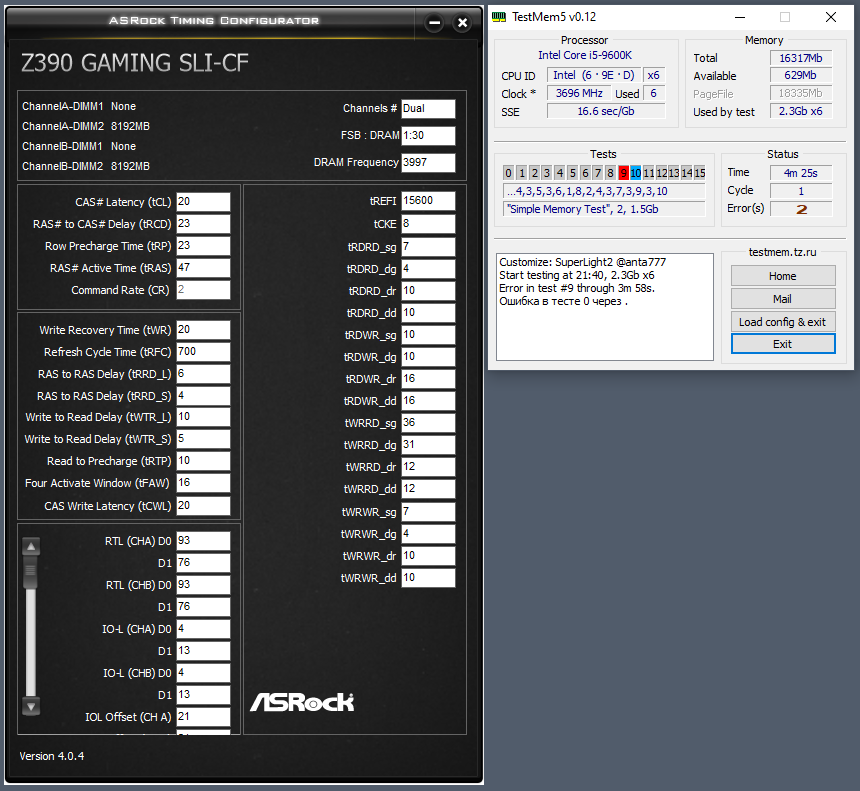Click the Mail button in TestMem5
The width and height of the screenshot is (860, 791).
(783, 299)
